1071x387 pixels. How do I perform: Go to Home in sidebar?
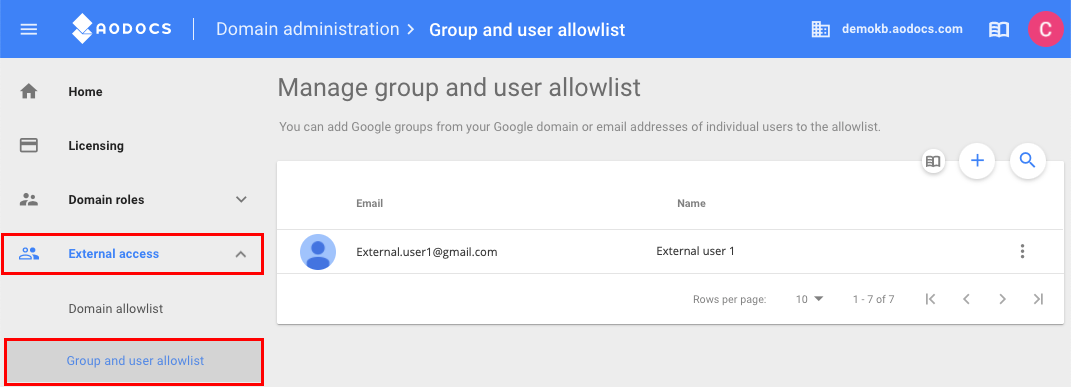(x=85, y=91)
